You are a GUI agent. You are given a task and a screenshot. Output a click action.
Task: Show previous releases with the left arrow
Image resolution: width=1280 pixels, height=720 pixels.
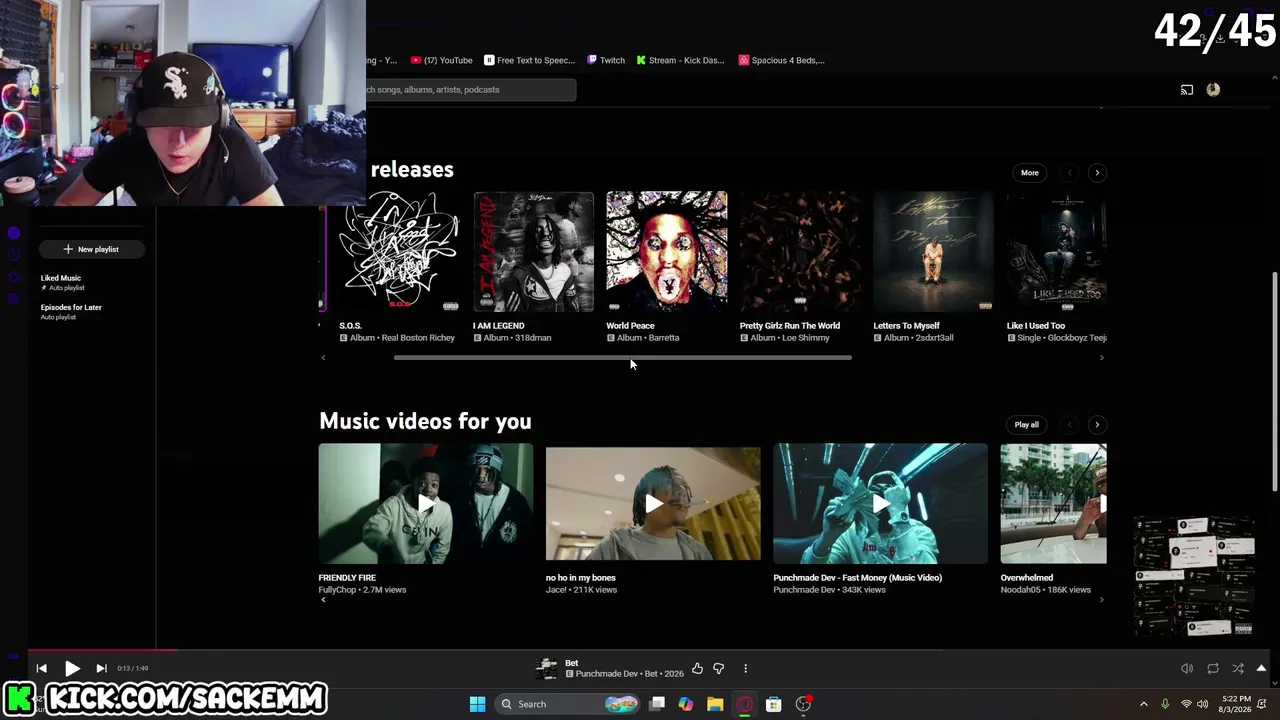pos(1069,173)
